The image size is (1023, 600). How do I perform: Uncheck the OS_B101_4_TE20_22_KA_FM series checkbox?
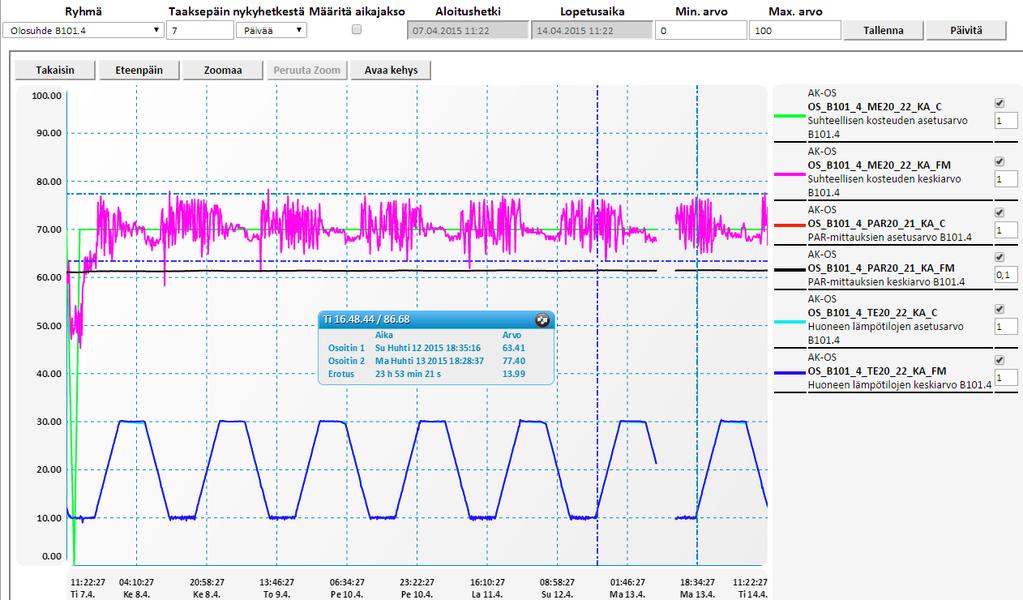[999, 360]
